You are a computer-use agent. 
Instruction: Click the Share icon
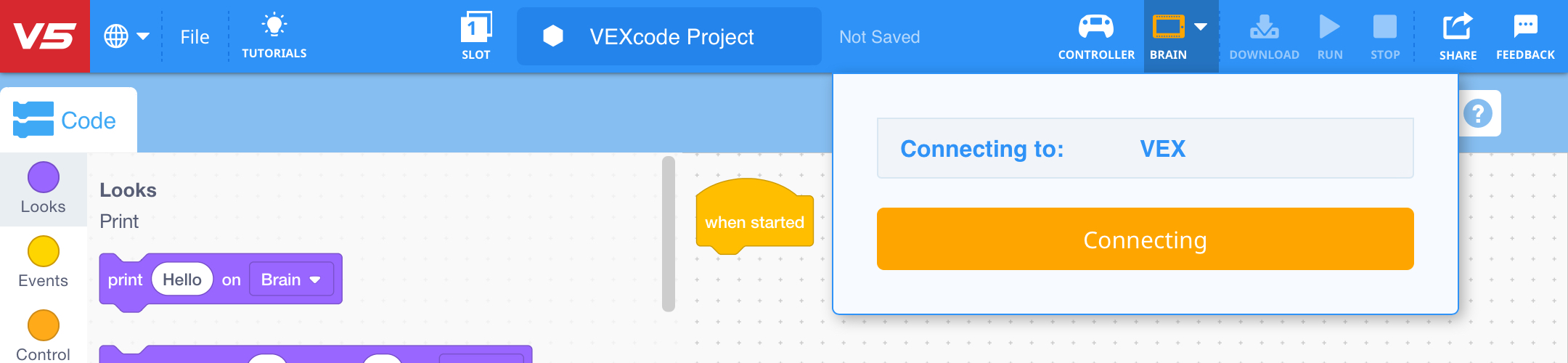[1457, 28]
